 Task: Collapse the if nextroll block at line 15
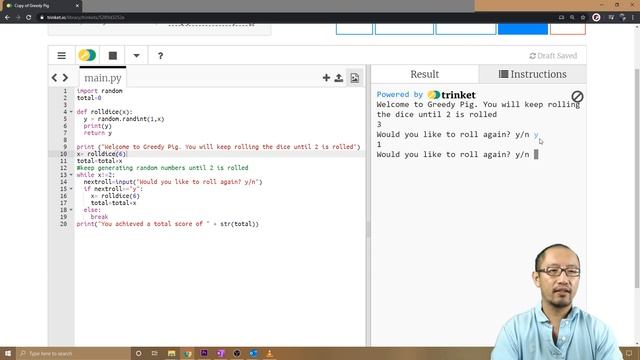click(x=71, y=189)
